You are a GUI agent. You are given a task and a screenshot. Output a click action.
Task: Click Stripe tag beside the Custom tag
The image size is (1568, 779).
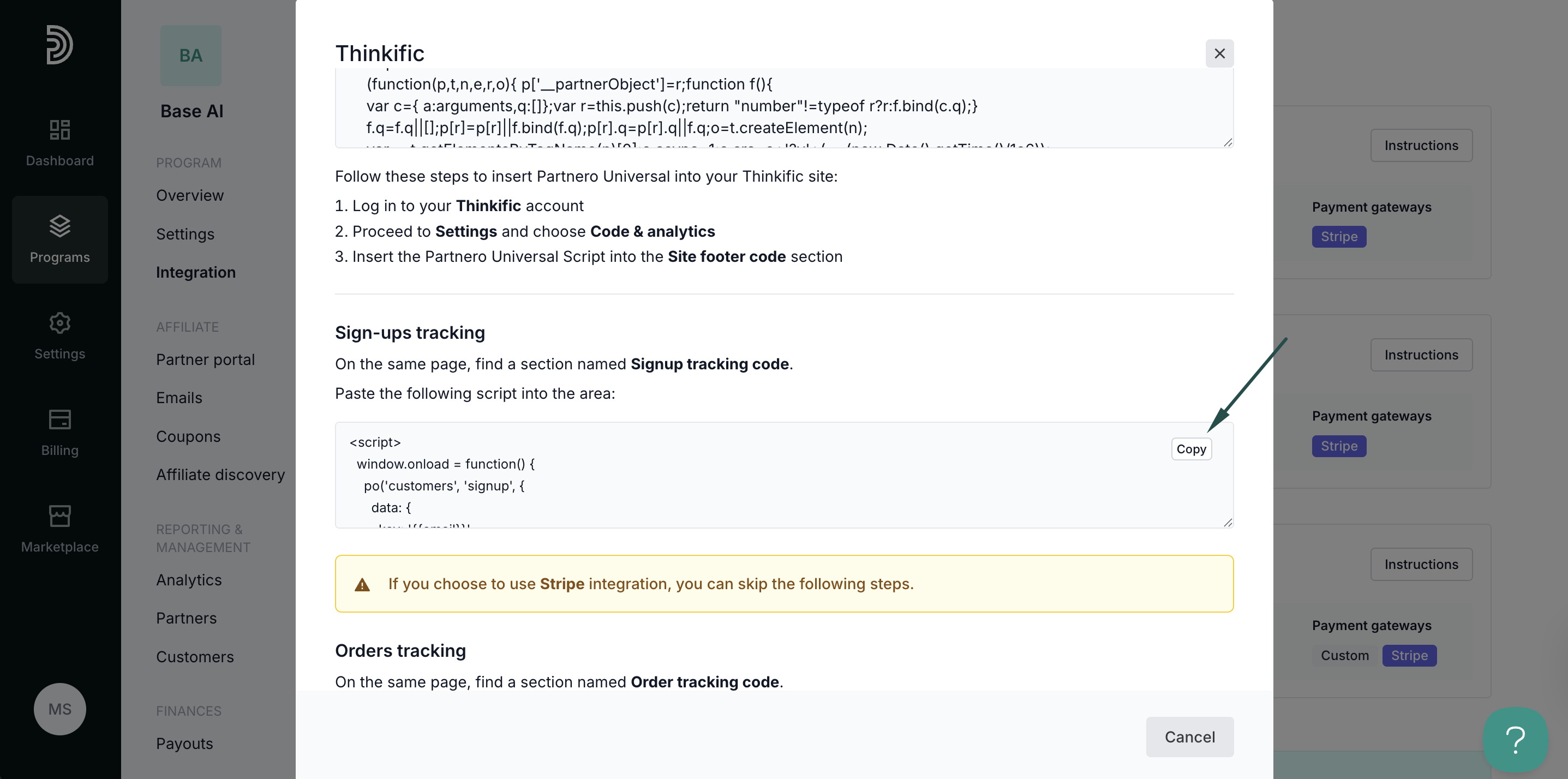(1409, 656)
